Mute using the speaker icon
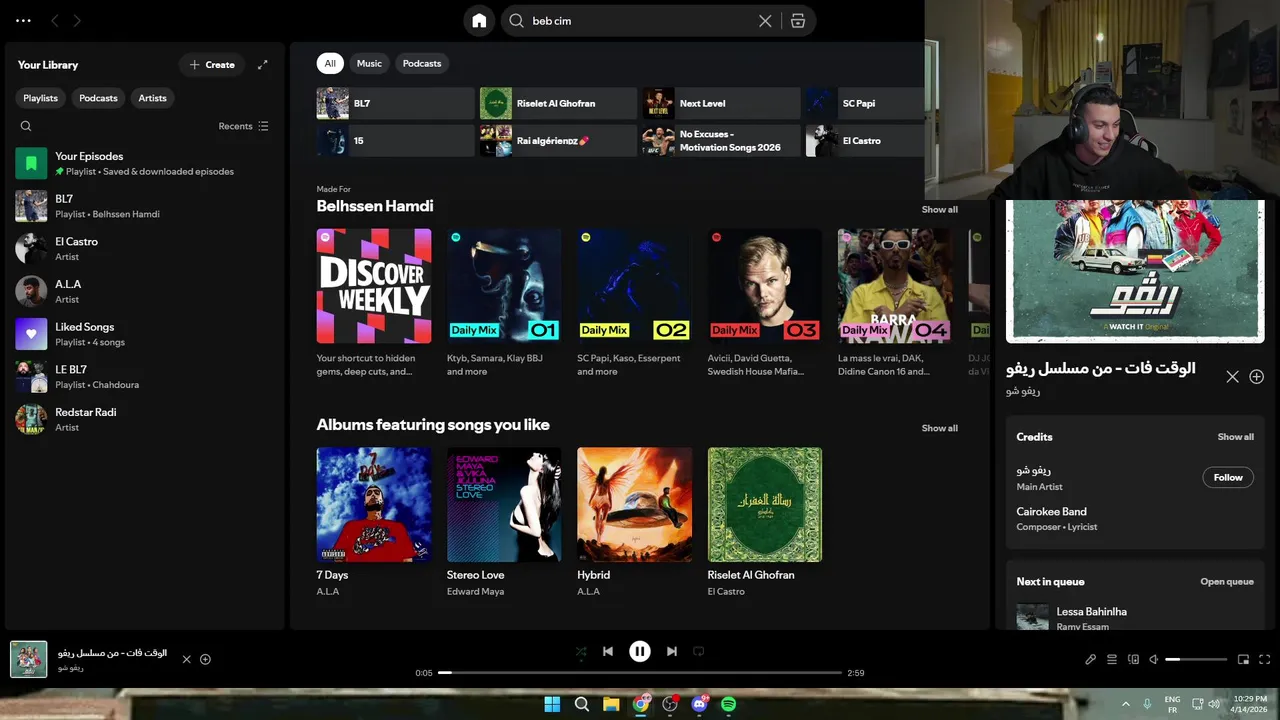 (x=1153, y=659)
